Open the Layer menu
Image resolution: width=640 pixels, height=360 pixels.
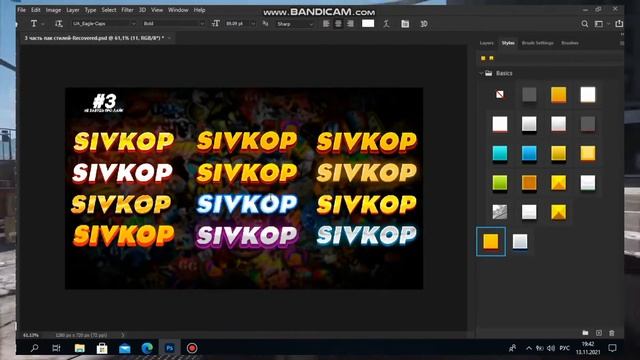(73, 10)
